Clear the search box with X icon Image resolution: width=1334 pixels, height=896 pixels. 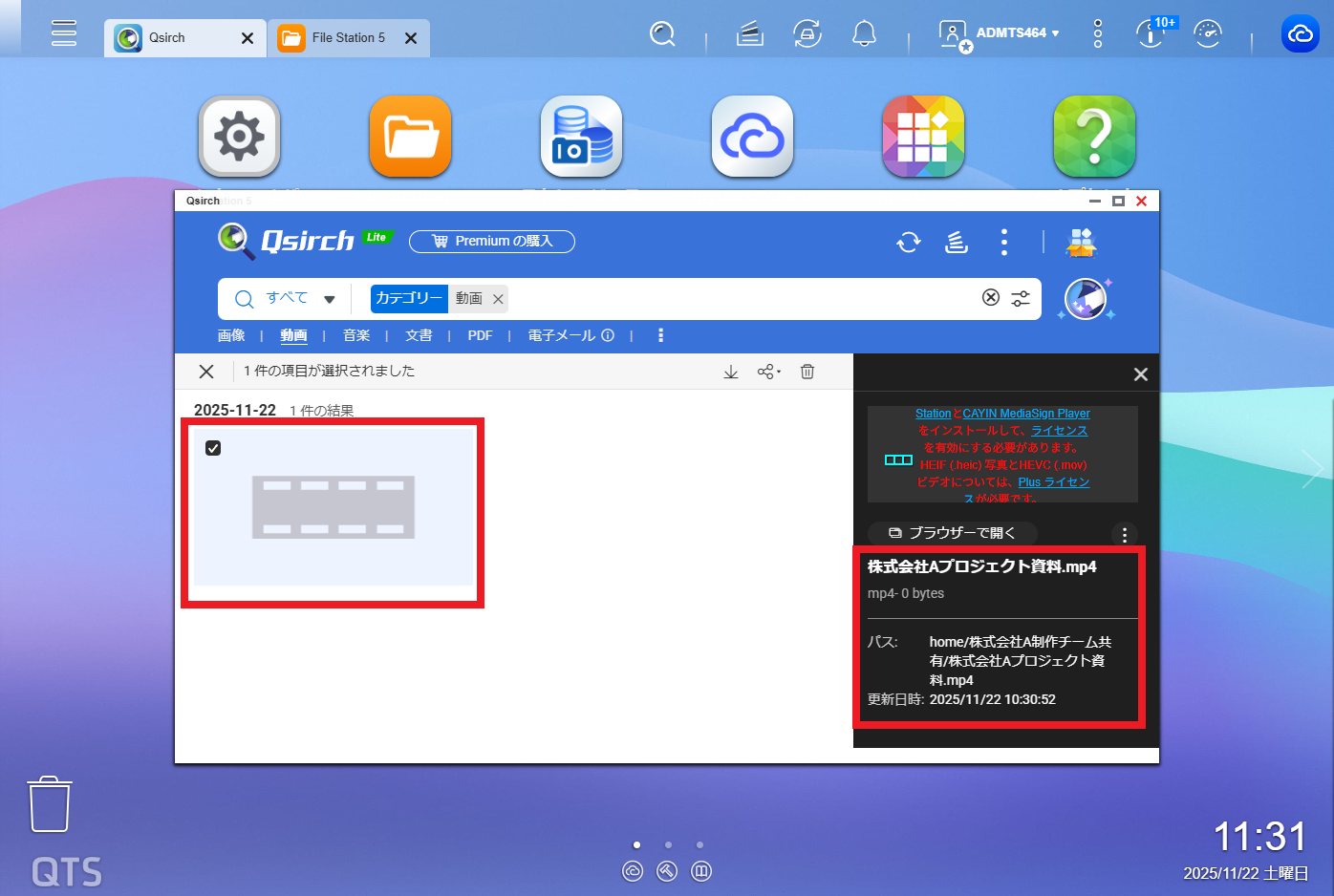click(991, 297)
